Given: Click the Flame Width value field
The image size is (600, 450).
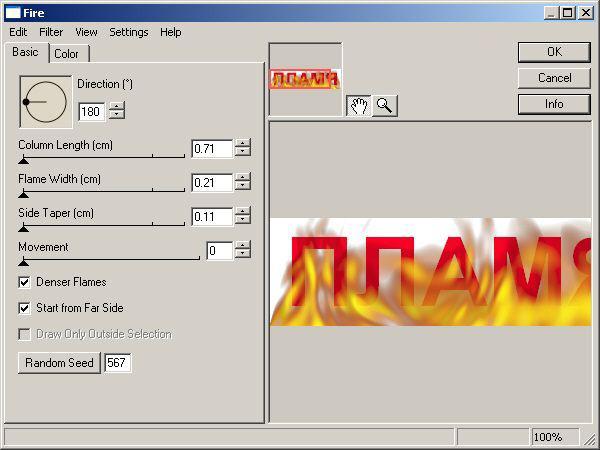Looking at the screenshot, I should coord(212,183).
